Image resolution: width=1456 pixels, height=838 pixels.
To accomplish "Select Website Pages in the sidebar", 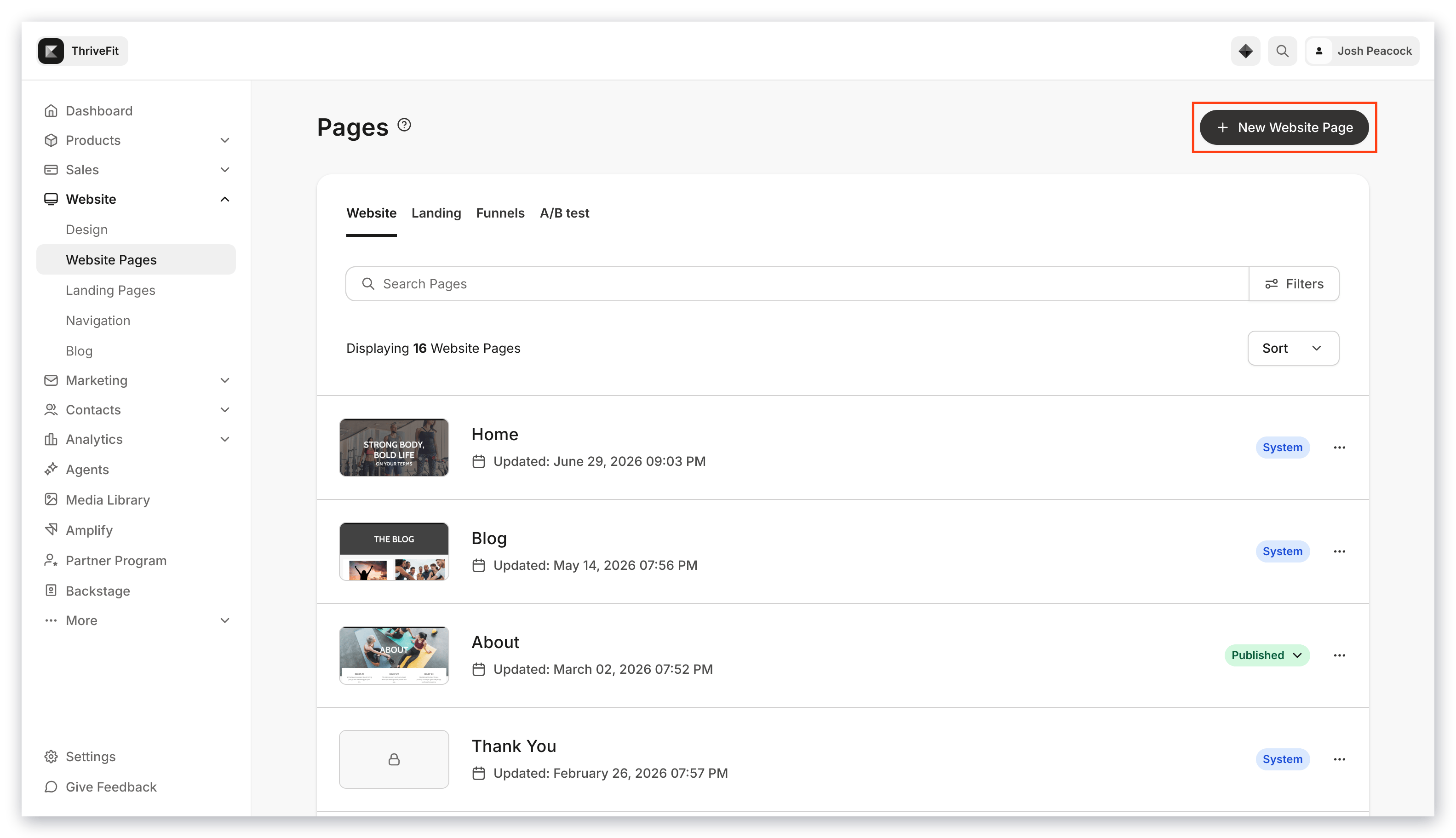I will coord(136,259).
